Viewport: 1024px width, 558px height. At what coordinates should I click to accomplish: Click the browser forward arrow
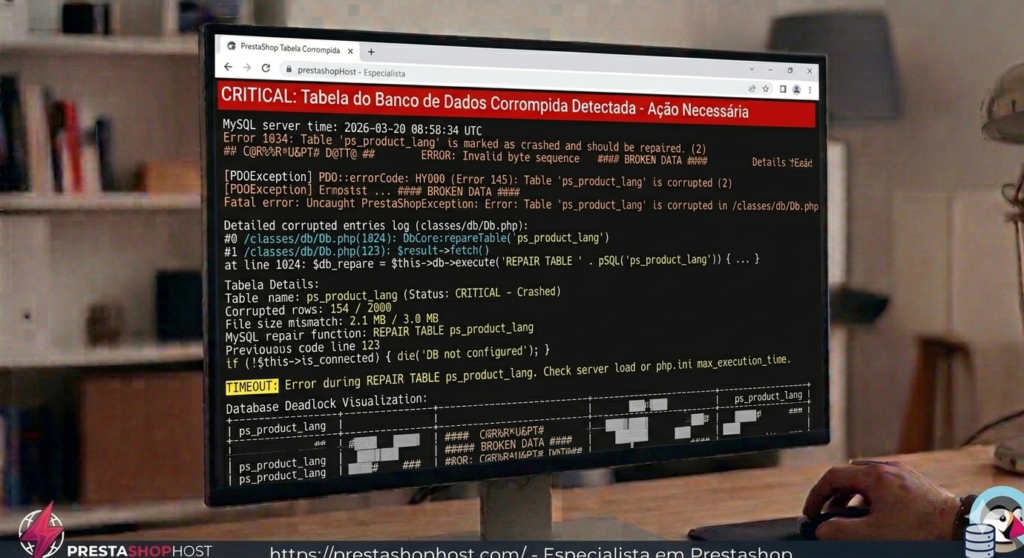coord(247,67)
